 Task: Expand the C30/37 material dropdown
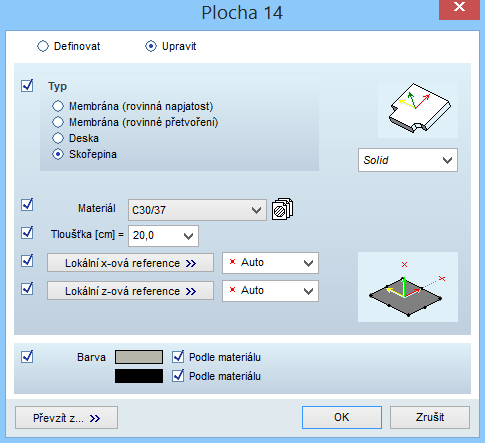click(x=197, y=210)
